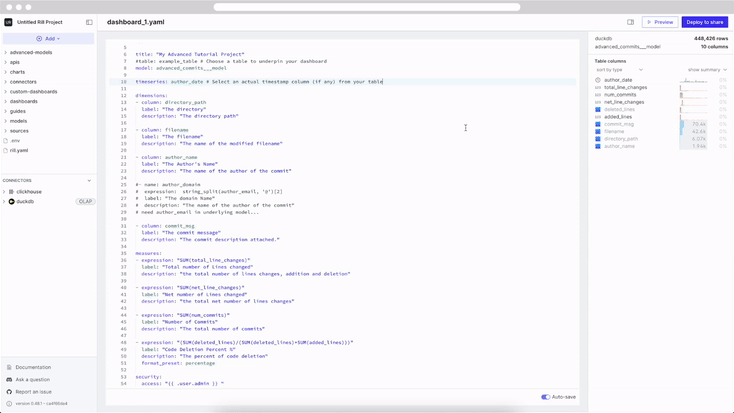Screen dimensions: 734x413
Task: Open the Add dropdown menu
Action: pos(48,39)
